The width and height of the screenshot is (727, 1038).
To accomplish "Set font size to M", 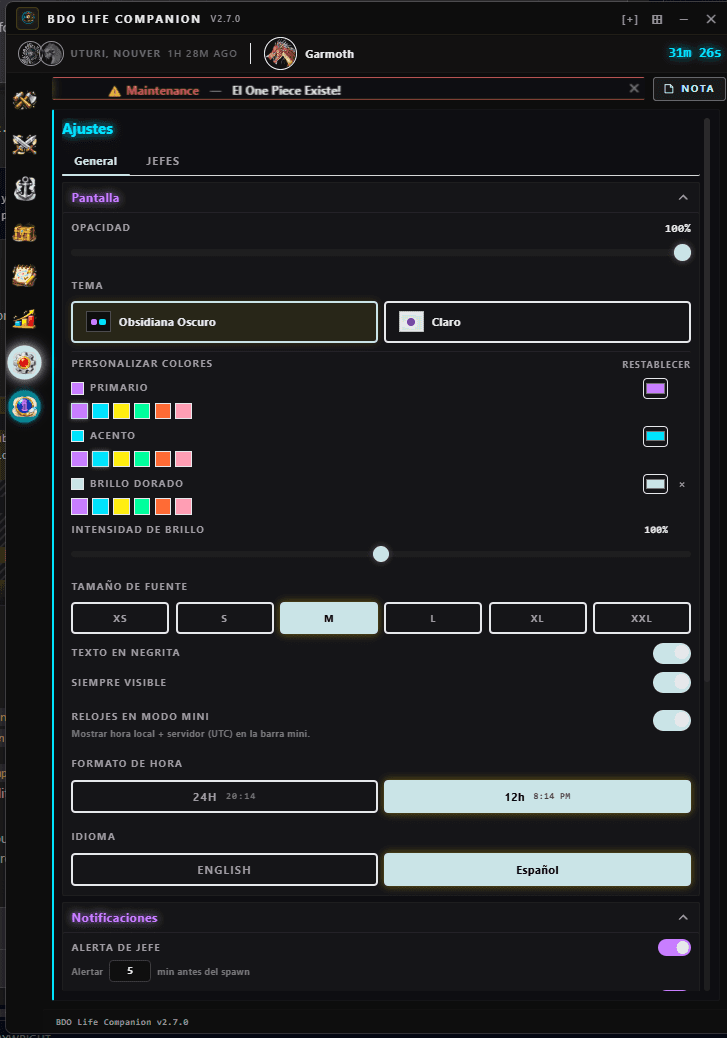I will [x=329, y=618].
